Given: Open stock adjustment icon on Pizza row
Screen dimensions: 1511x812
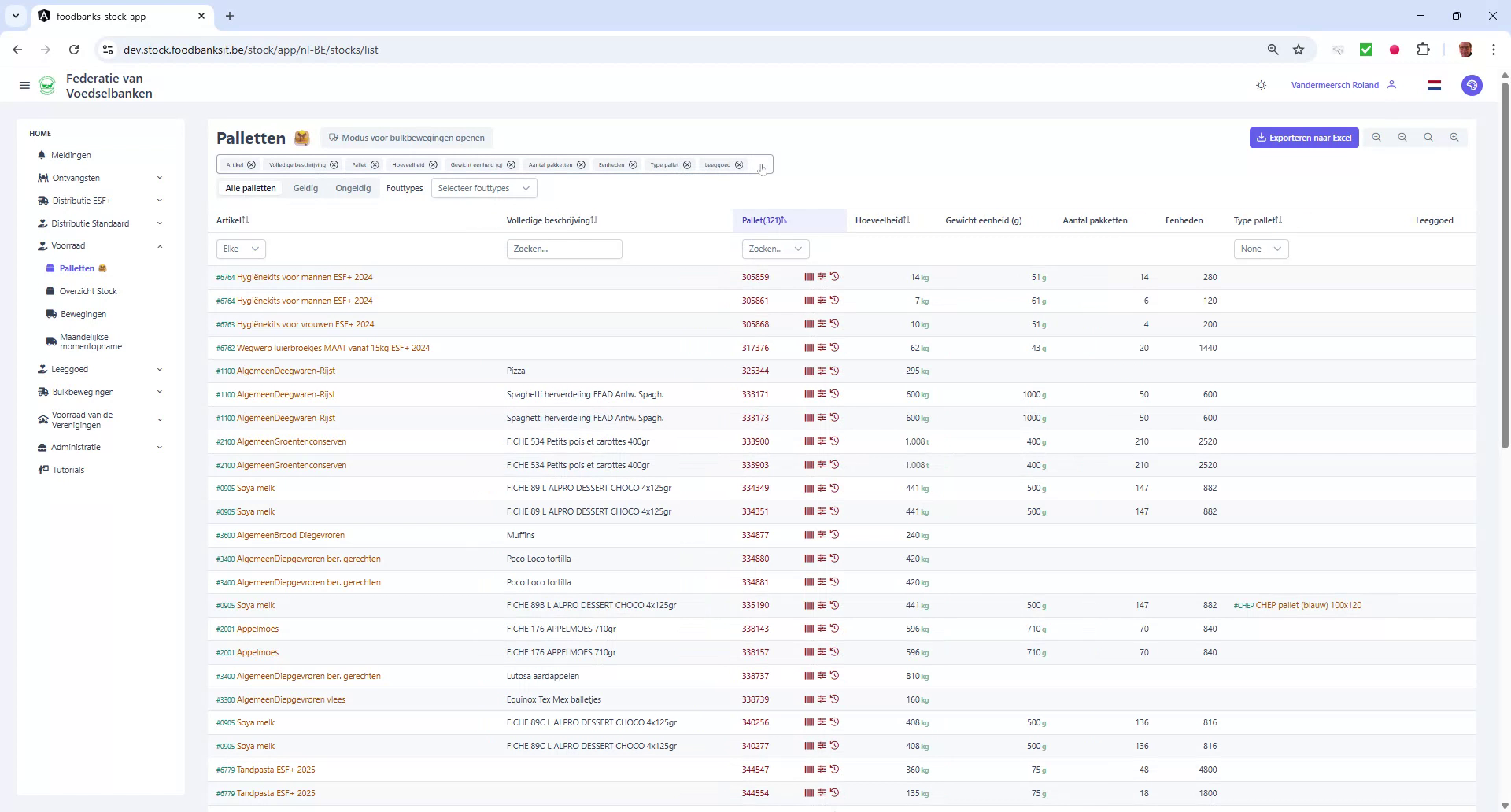Looking at the screenshot, I should 822,371.
